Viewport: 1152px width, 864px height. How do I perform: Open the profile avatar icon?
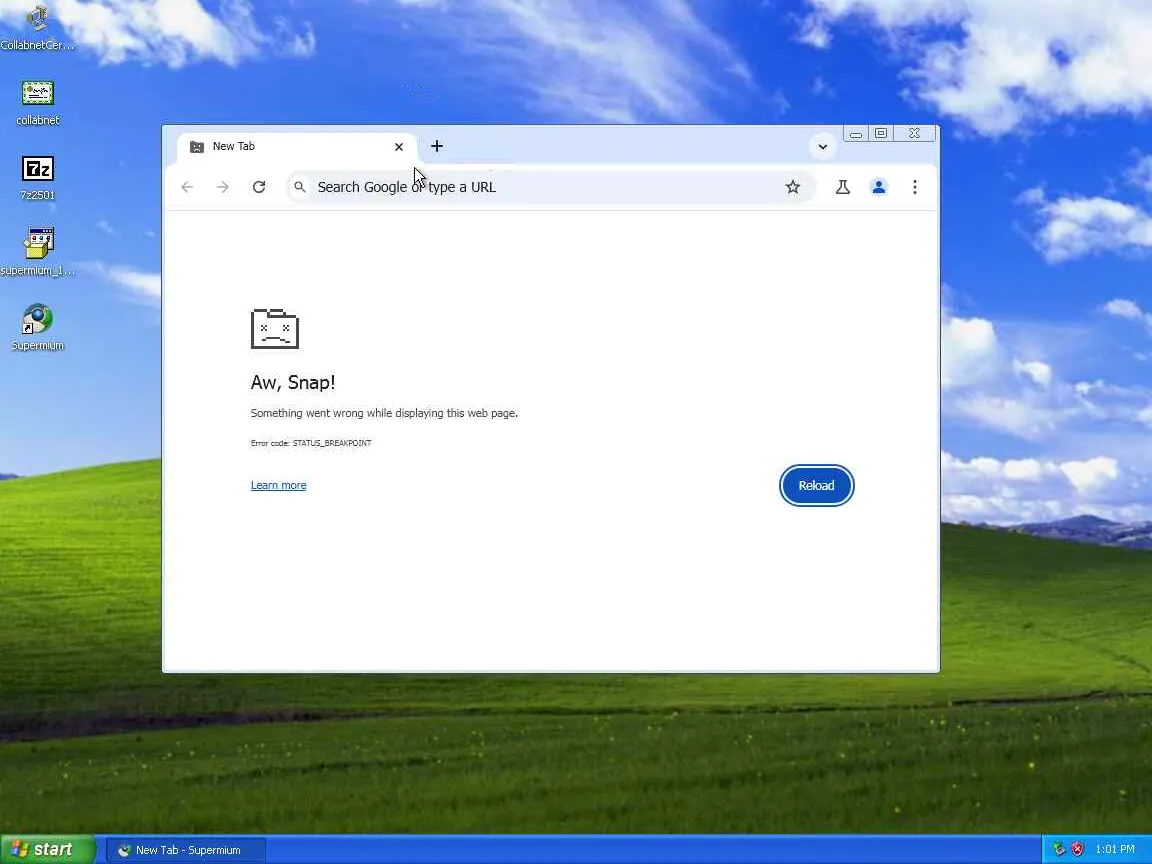tap(879, 187)
